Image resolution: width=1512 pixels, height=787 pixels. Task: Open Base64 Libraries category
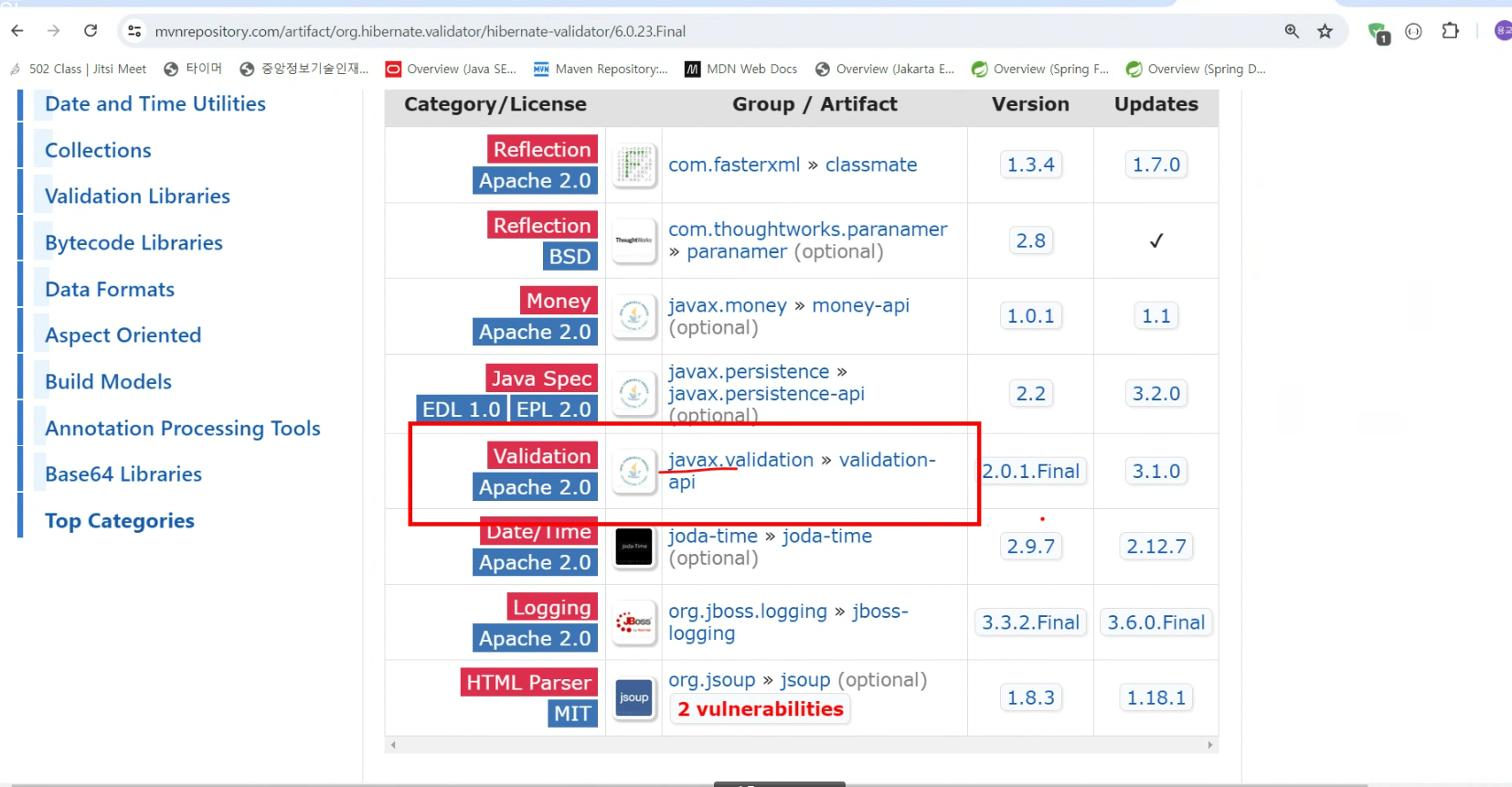(x=123, y=474)
